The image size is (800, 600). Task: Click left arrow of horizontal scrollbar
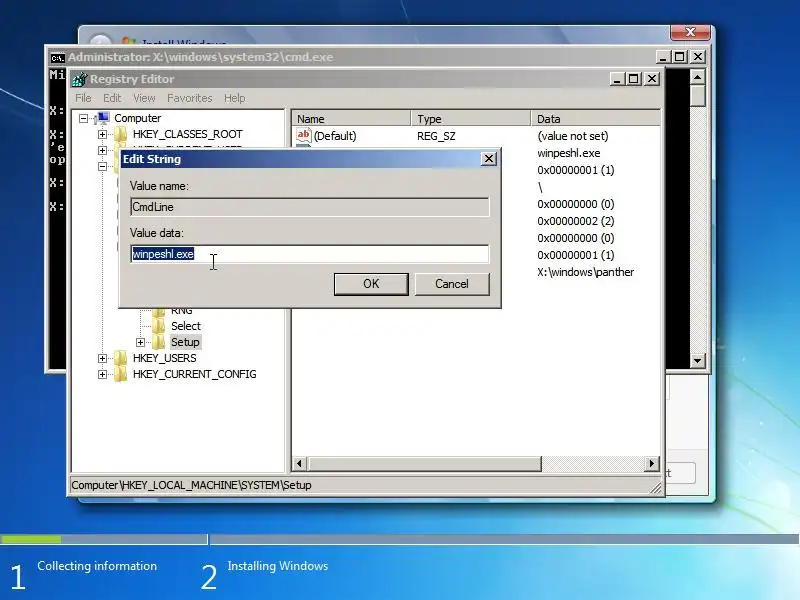pyautogui.click(x=299, y=464)
